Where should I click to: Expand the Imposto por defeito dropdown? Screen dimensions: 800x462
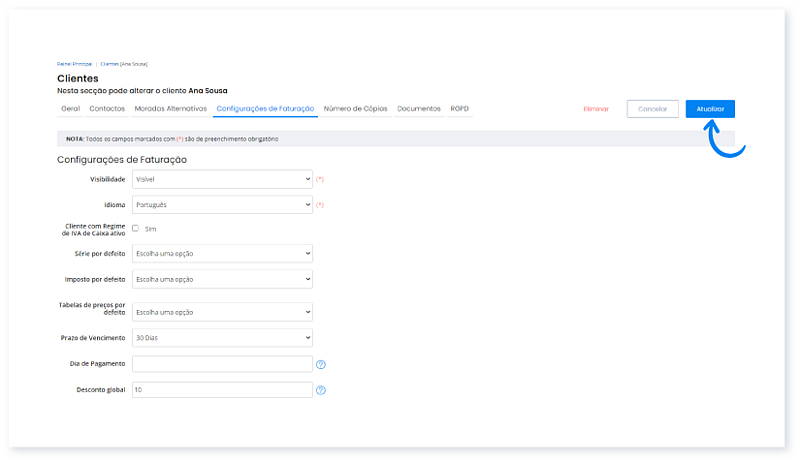222,278
